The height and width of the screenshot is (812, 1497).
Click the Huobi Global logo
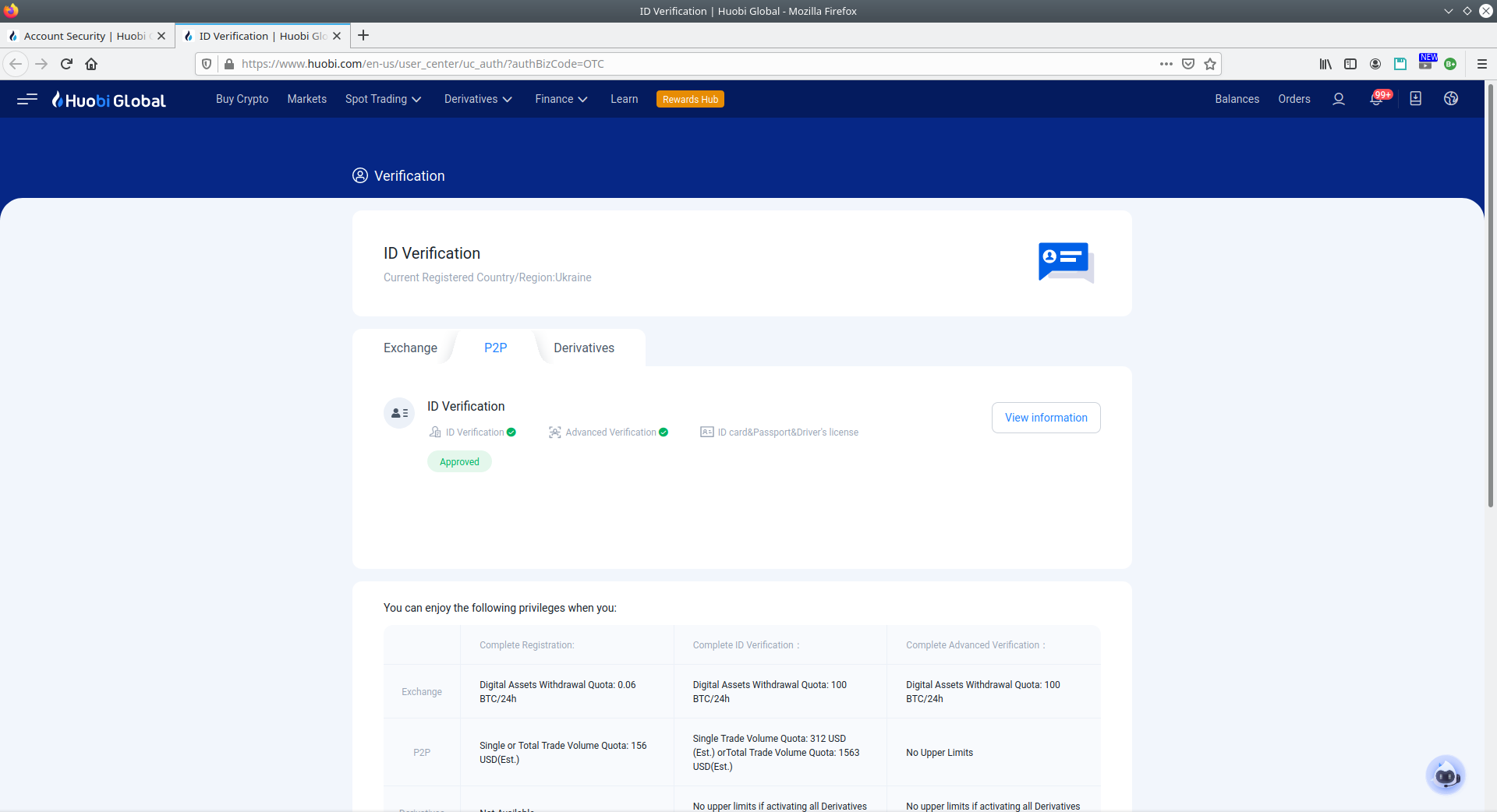pyautogui.click(x=109, y=100)
